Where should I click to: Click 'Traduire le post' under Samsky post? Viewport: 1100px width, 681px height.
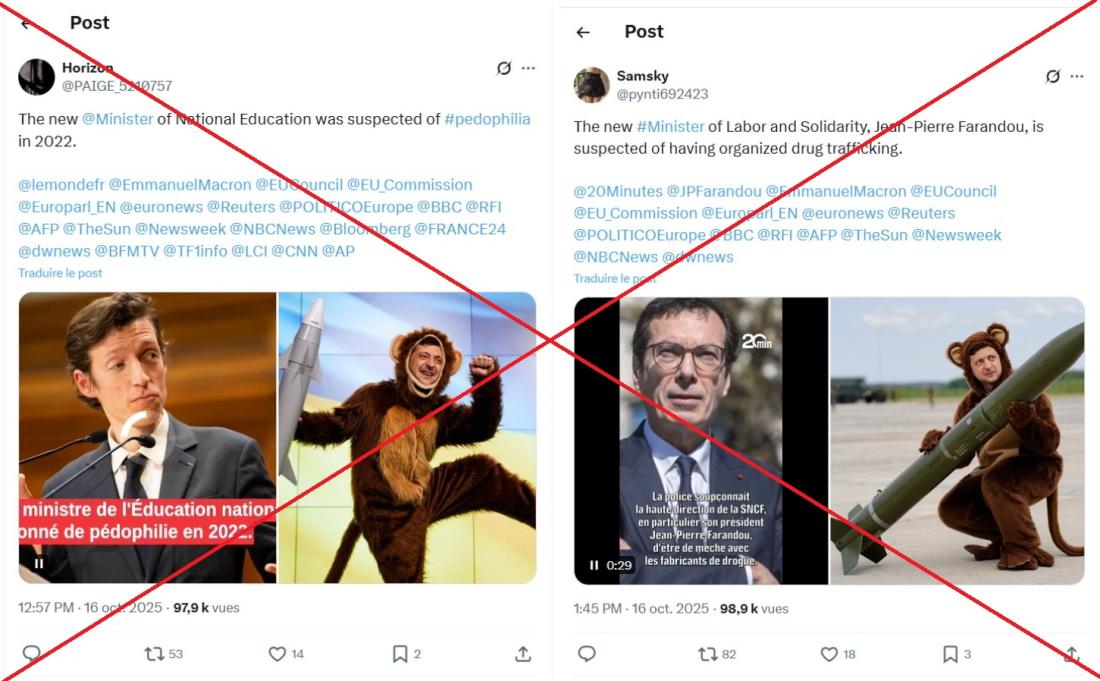[616, 279]
